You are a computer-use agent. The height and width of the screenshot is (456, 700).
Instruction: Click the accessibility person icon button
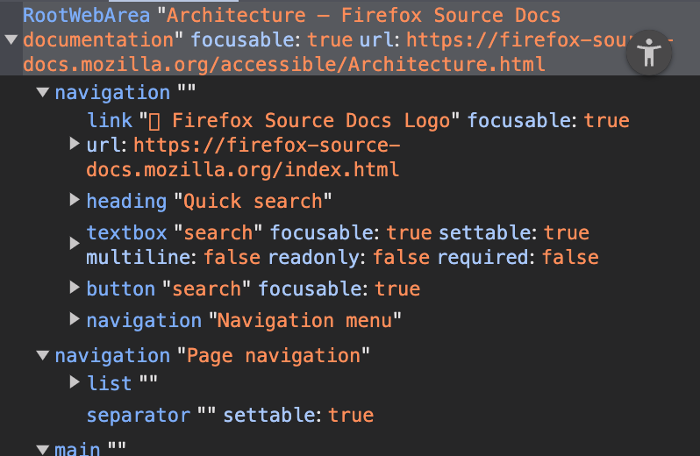(x=649, y=53)
